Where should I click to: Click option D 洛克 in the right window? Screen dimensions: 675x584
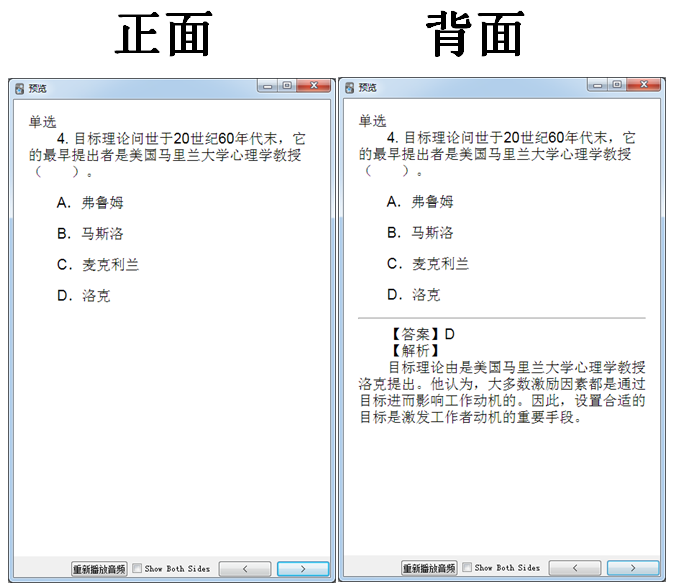[x=413, y=294]
